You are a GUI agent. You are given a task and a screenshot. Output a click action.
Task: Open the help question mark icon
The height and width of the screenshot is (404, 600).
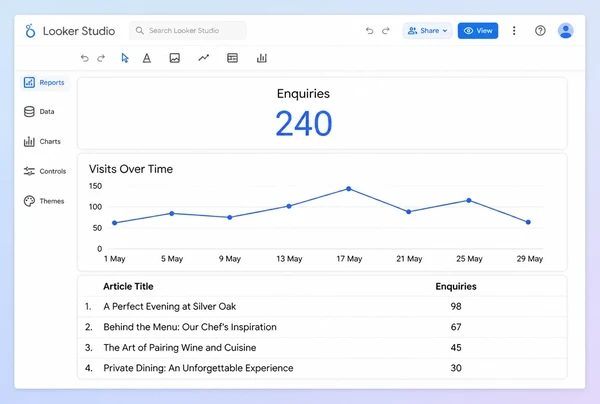540,31
